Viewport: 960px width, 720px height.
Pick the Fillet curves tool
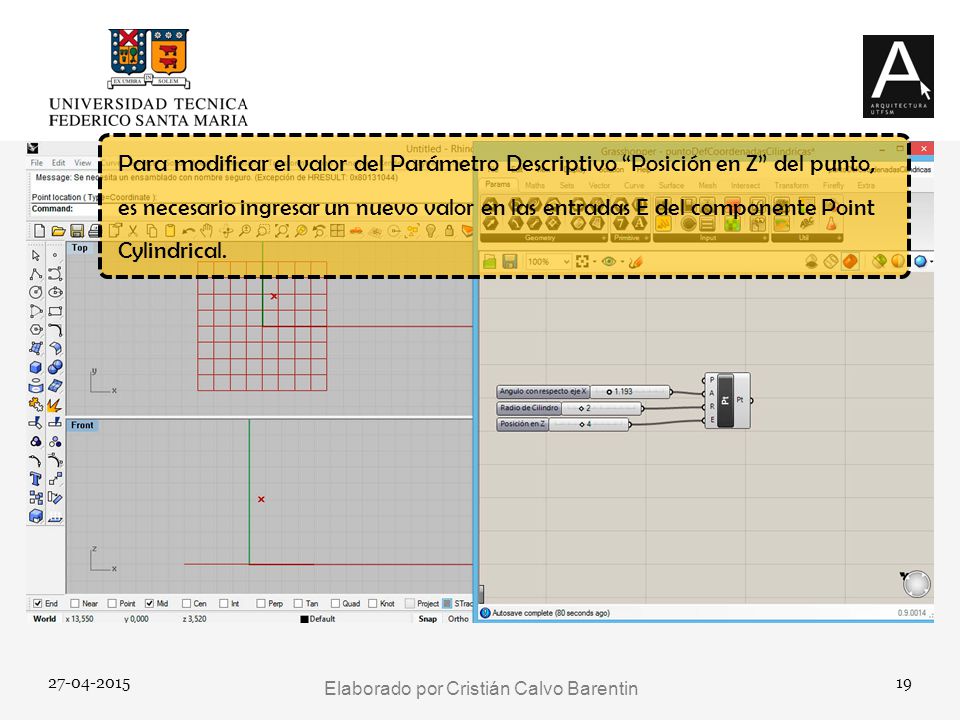(55, 329)
